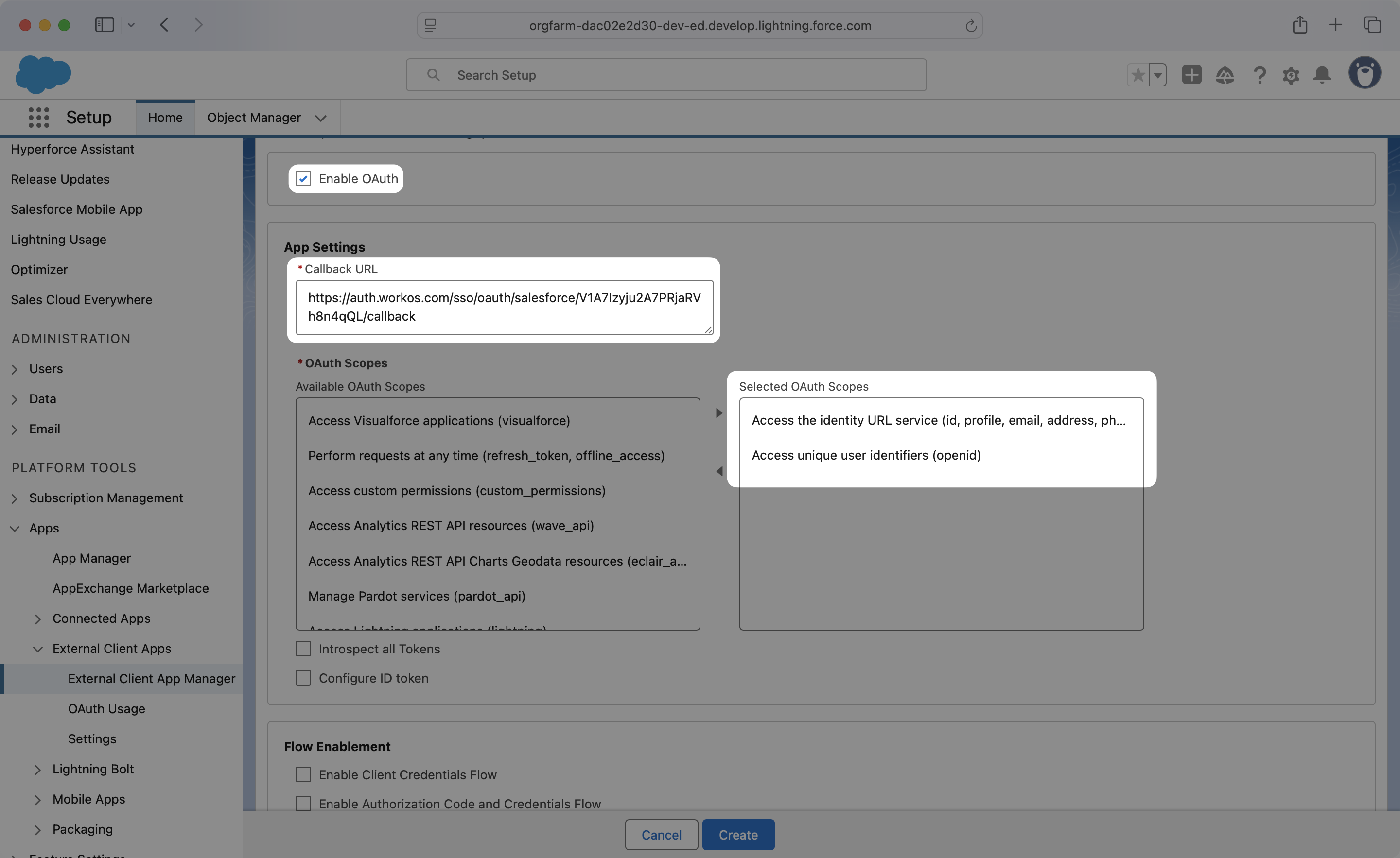Viewport: 1400px width, 858px height.
Task: Check Introspect all Tokens
Action: (303, 649)
